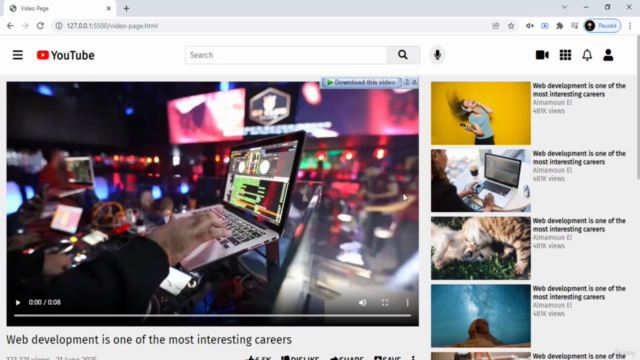Click the Paused profile button
The height and width of the screenshot is (360, 640).
pyautogui.click(x=602, y=26)
